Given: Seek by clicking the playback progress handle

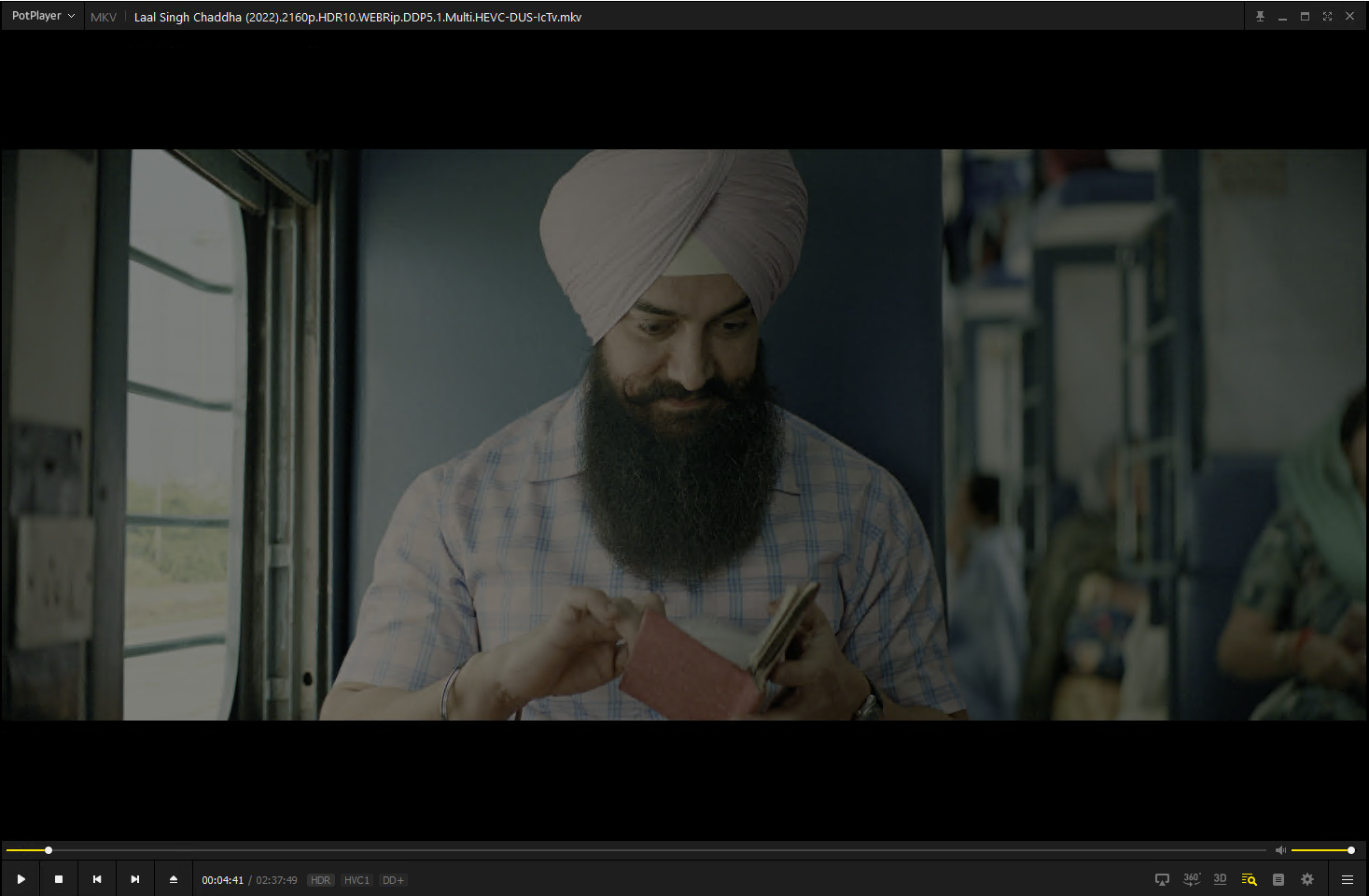Looking at the screenshot, I should (x=49, y=850).
